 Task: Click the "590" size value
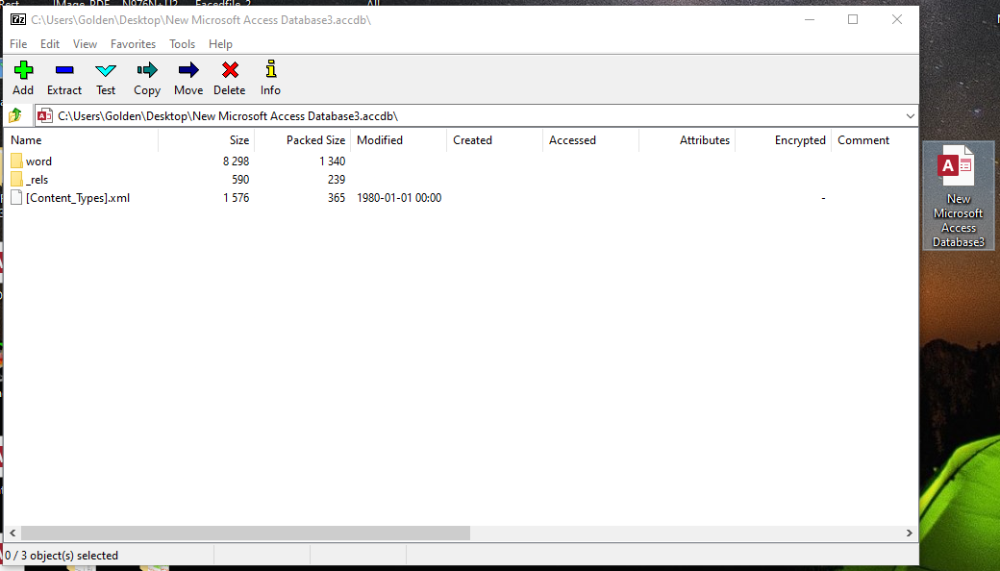pyautogui.click(x=240, y=180)
